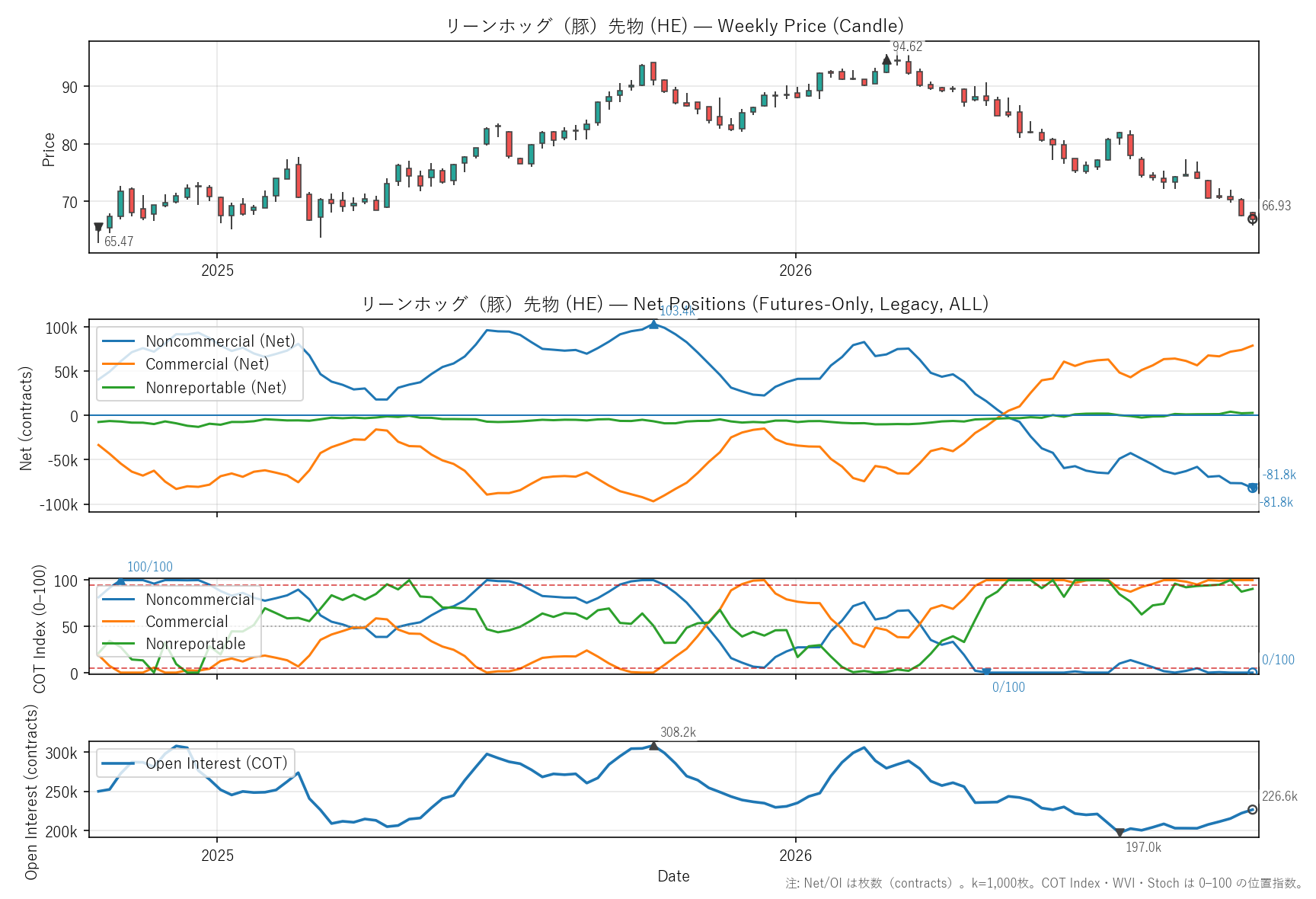Click the Open Interest (COT) legend entry
Image resolution: width=1316 pixels, height=899 pixels.
point(196,763)
